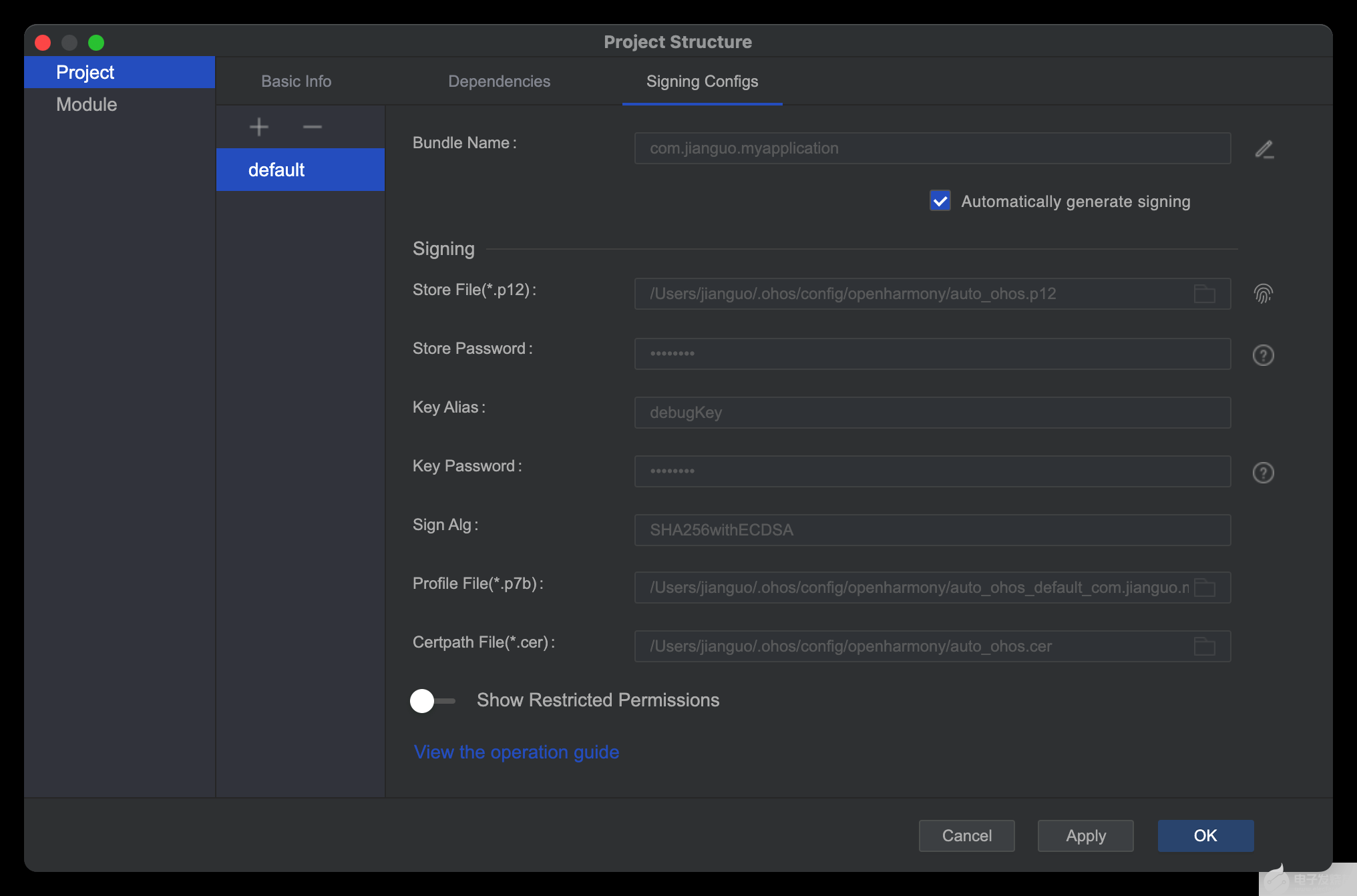Click the folder browse icon in Profile File field

(x=1204, y=588)
